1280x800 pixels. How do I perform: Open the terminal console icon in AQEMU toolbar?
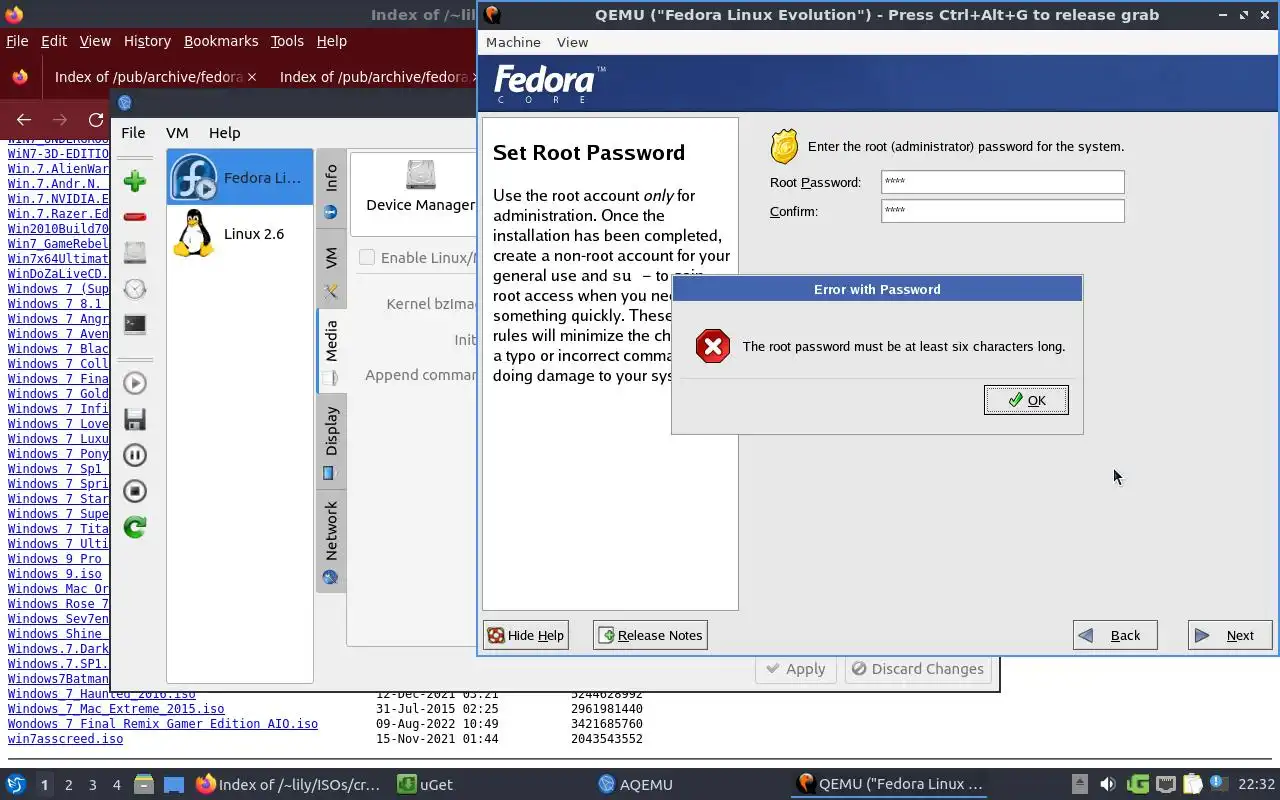(x=135, y=325)
